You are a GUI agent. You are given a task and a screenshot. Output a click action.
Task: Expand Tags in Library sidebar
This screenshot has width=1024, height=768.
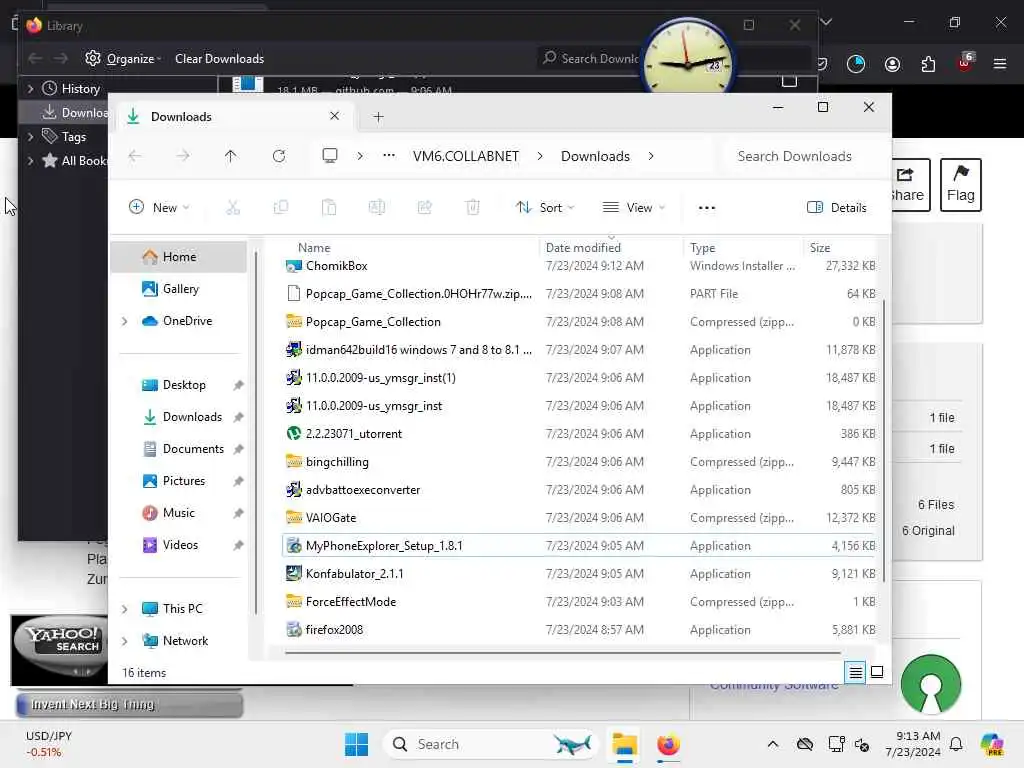[x=31, y=136]
